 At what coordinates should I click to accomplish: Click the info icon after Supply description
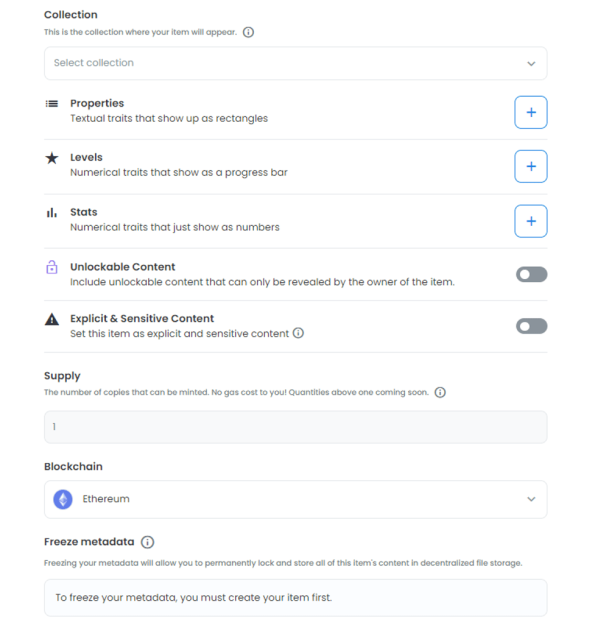tap(440, 393)
